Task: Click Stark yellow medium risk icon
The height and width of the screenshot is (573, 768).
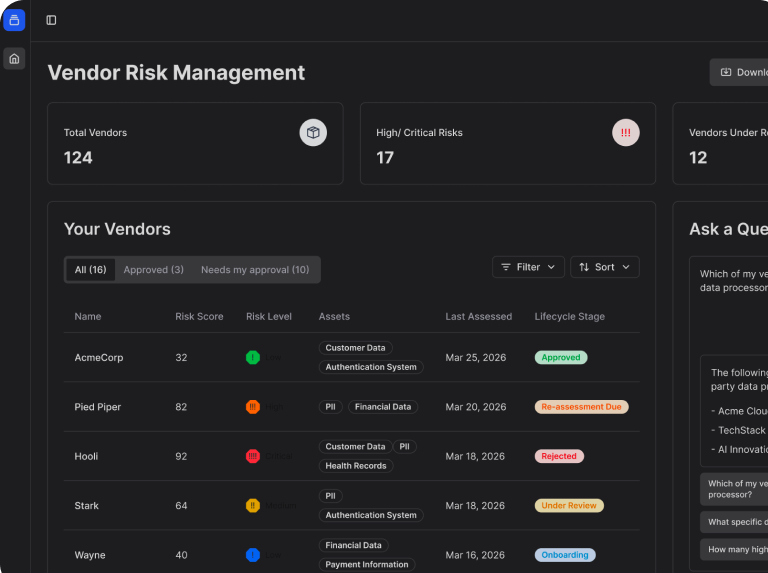Action: click(x=253, y=505)
